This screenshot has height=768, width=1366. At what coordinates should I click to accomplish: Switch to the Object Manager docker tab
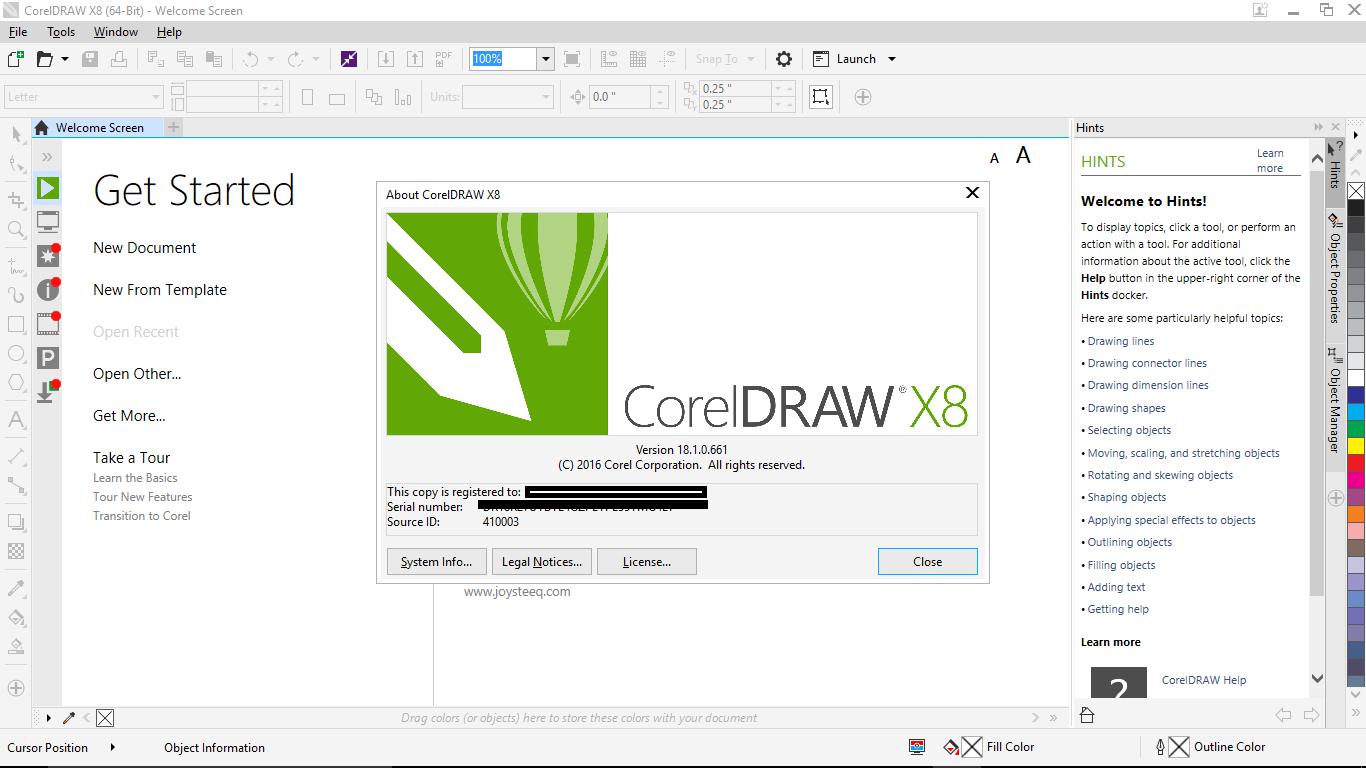pos(1334,398)
